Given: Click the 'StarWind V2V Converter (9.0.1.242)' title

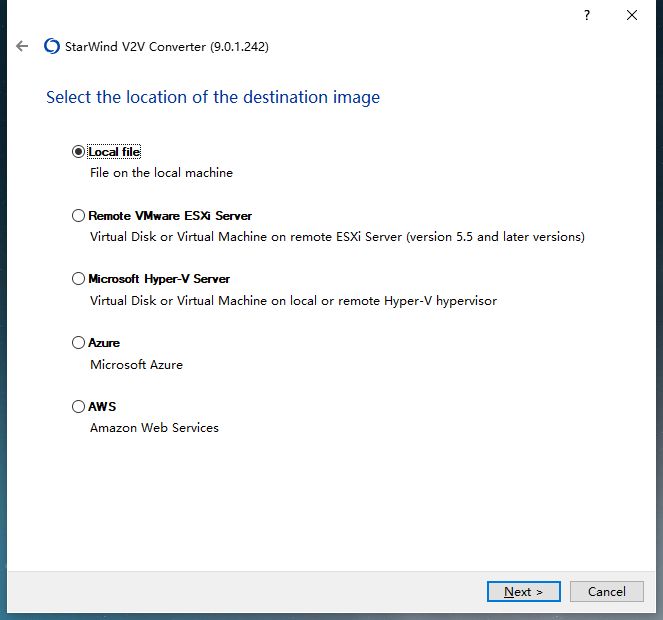Looking at the screenshot, I should [167, 47].
